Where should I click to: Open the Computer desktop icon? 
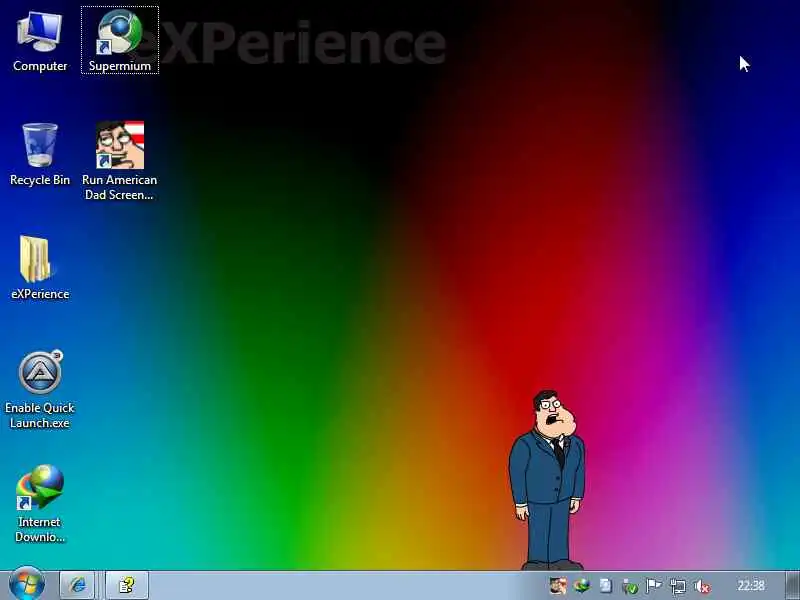point(40,42)
